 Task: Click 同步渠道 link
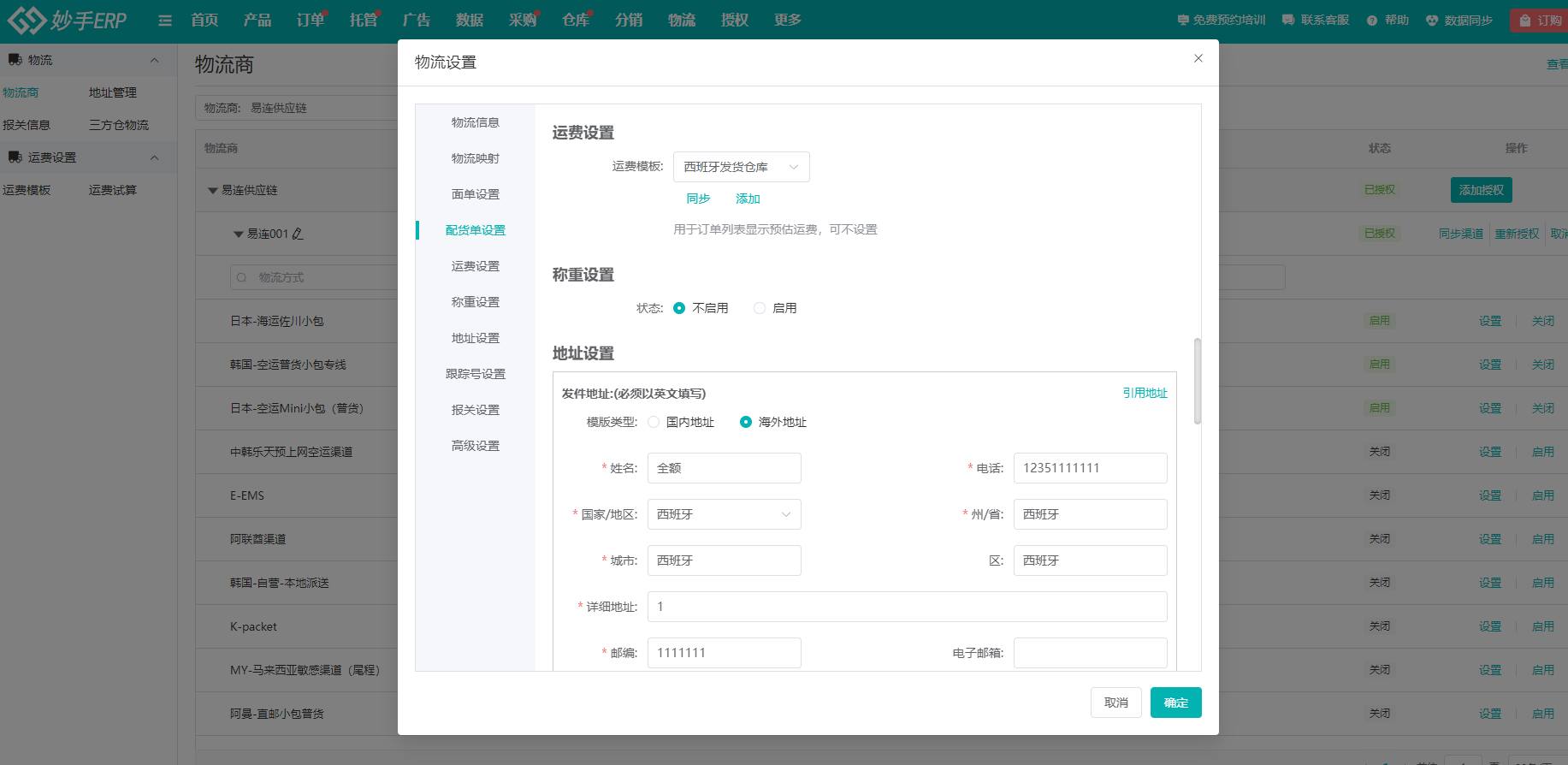pos(1461,234)
